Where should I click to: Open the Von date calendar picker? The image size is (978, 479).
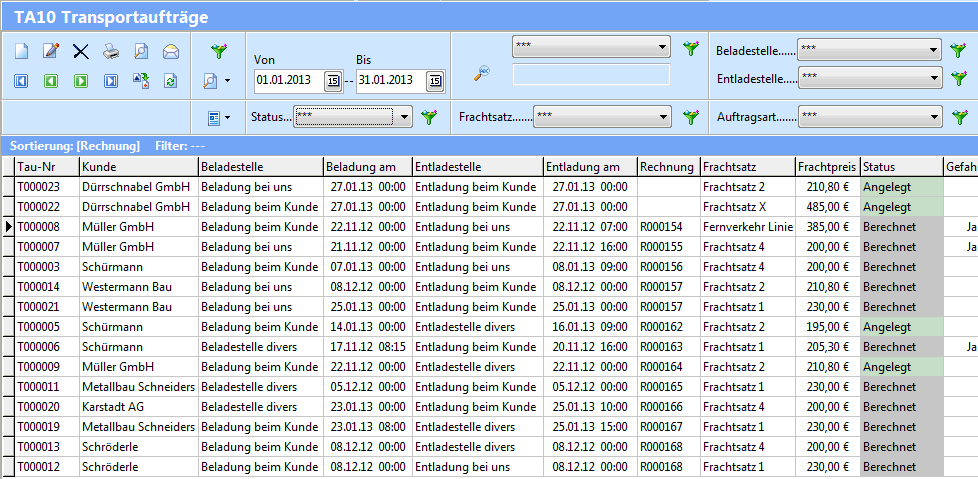334,81
